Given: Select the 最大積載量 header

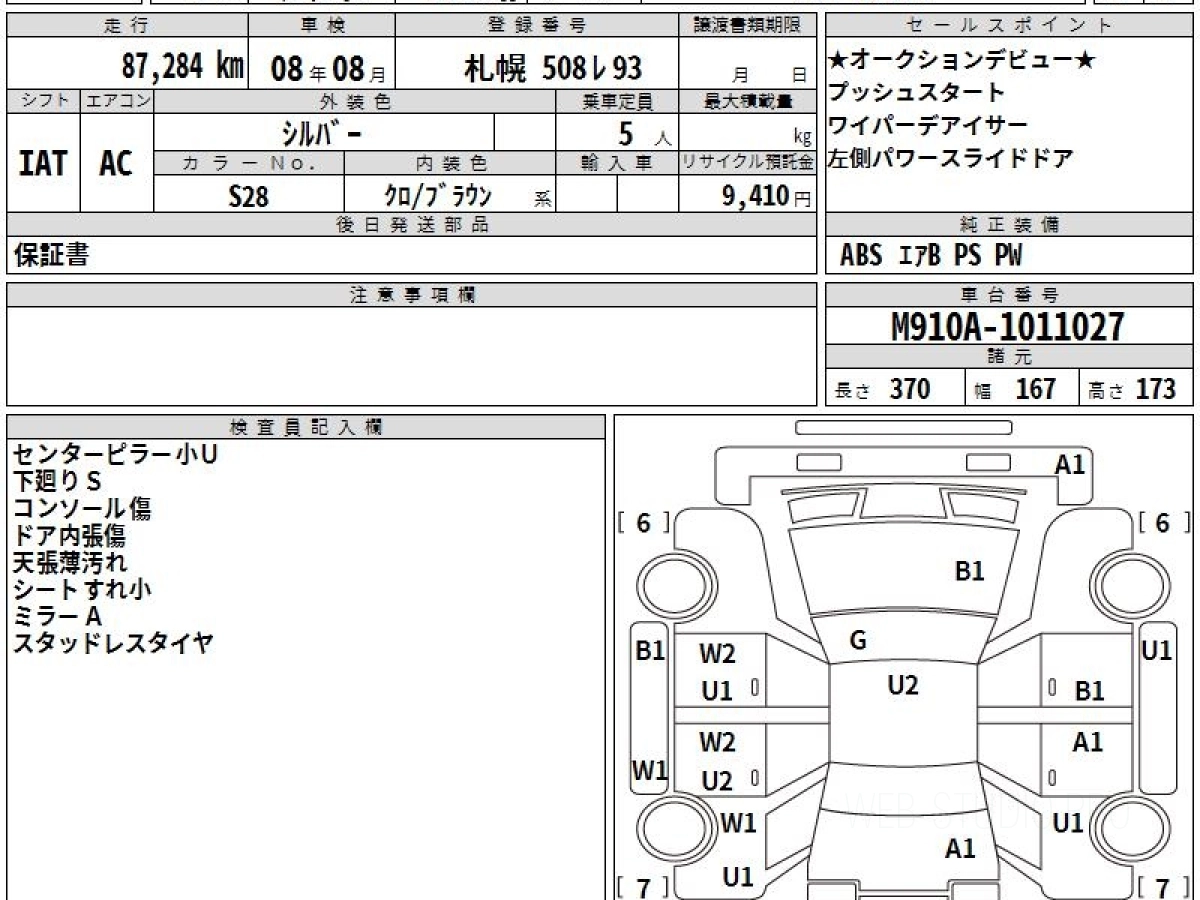Looking at the screenshot, I should click(748, 101).
